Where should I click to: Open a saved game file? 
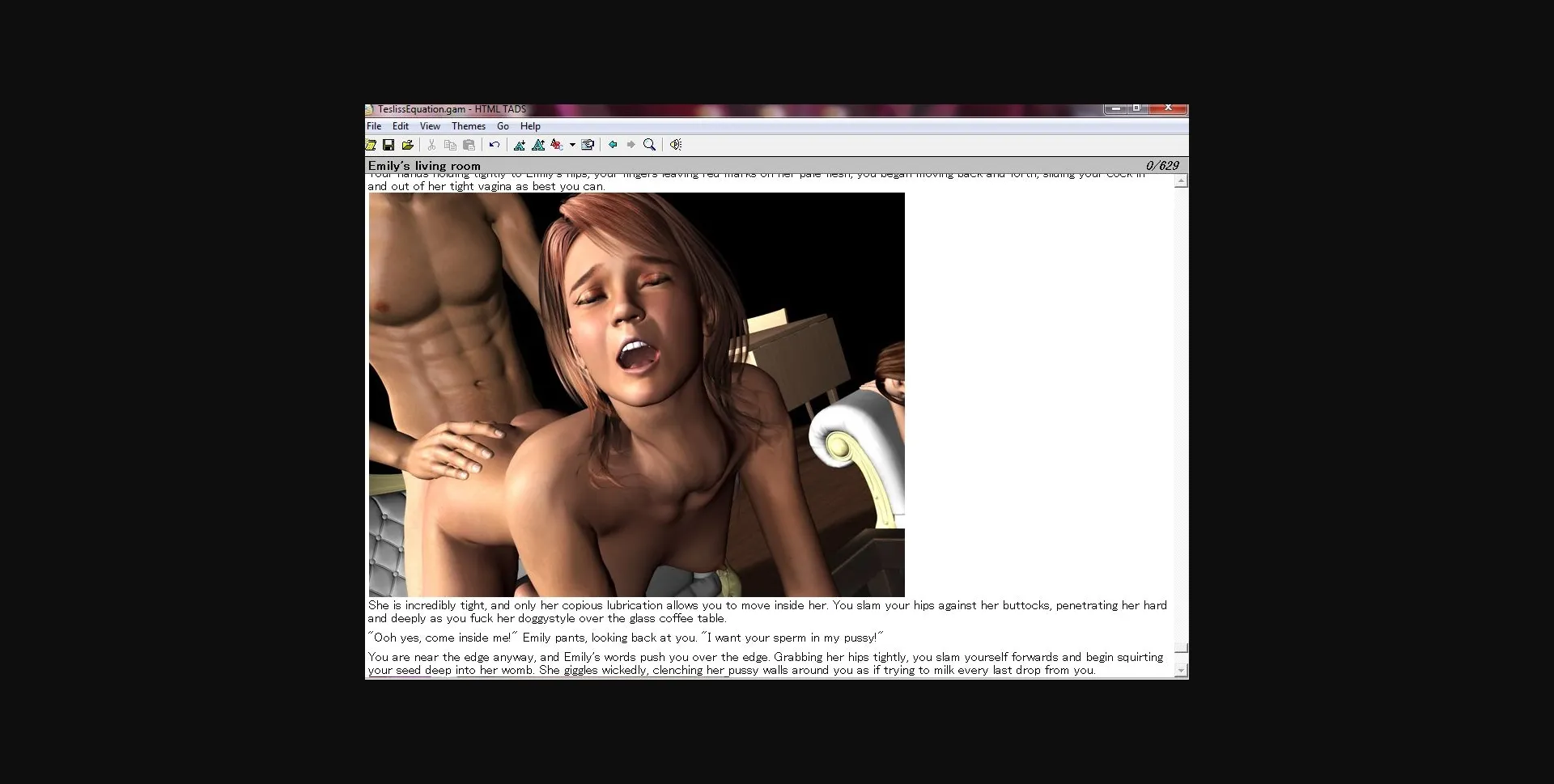[410, 144]
